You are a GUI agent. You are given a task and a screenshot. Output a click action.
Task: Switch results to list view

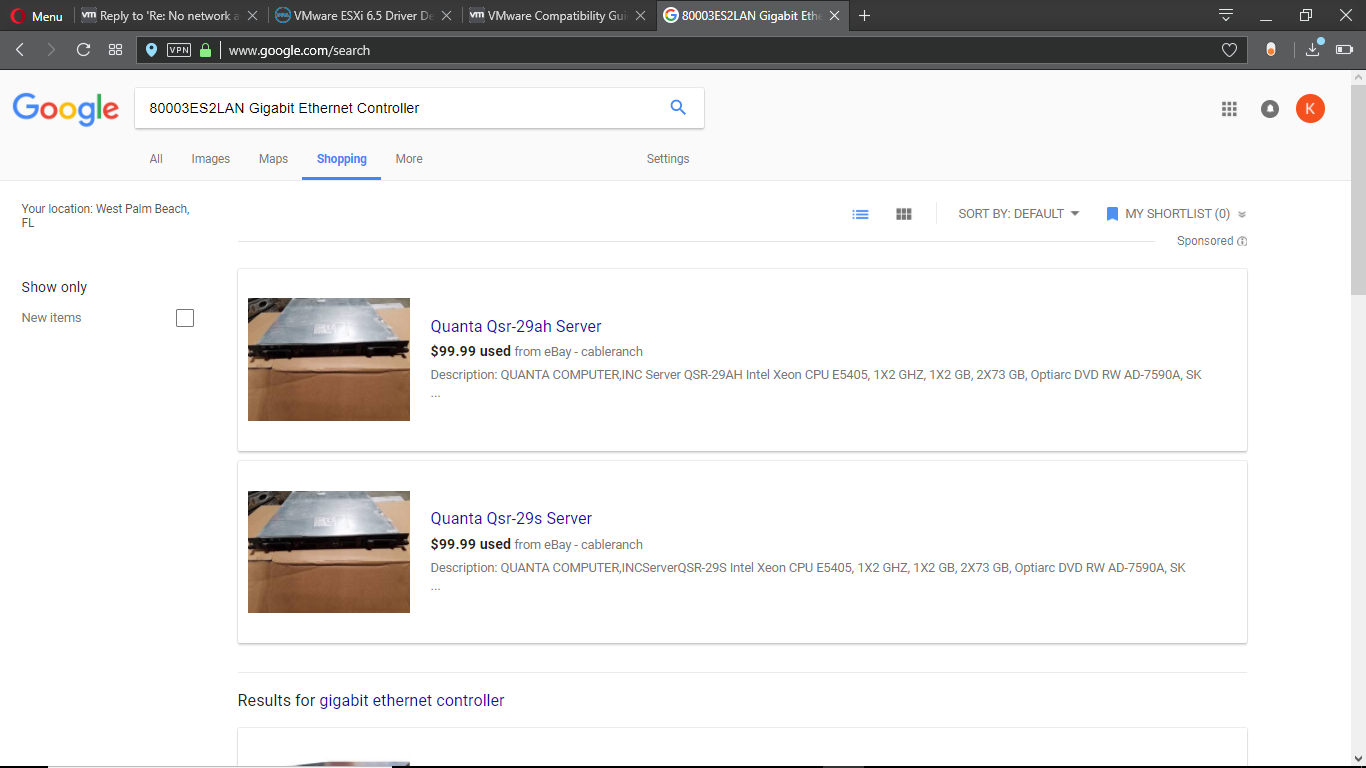click(x=860, y=214)
